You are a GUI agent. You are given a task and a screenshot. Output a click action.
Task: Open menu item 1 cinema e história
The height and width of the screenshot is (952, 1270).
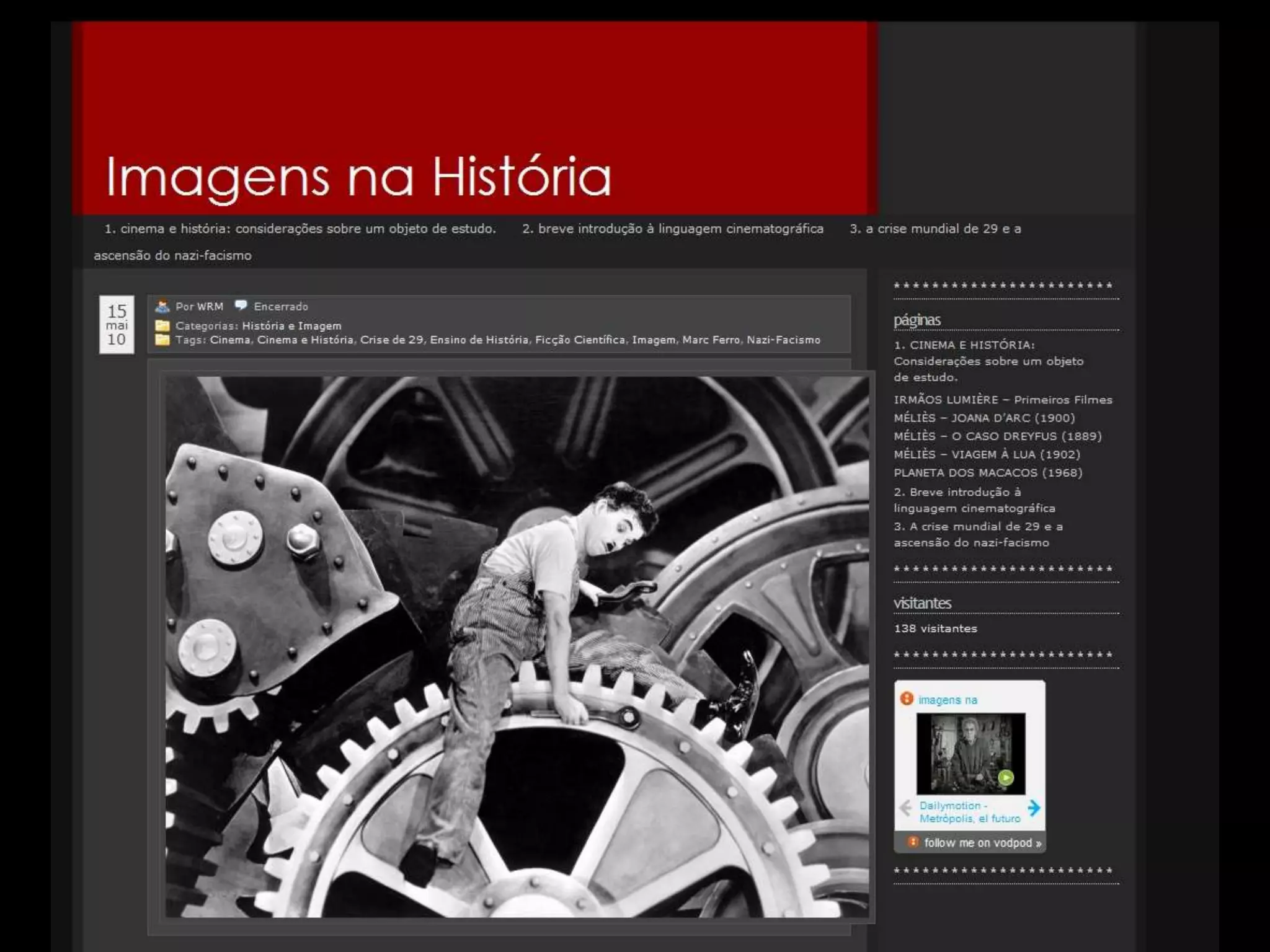(300, 229)
